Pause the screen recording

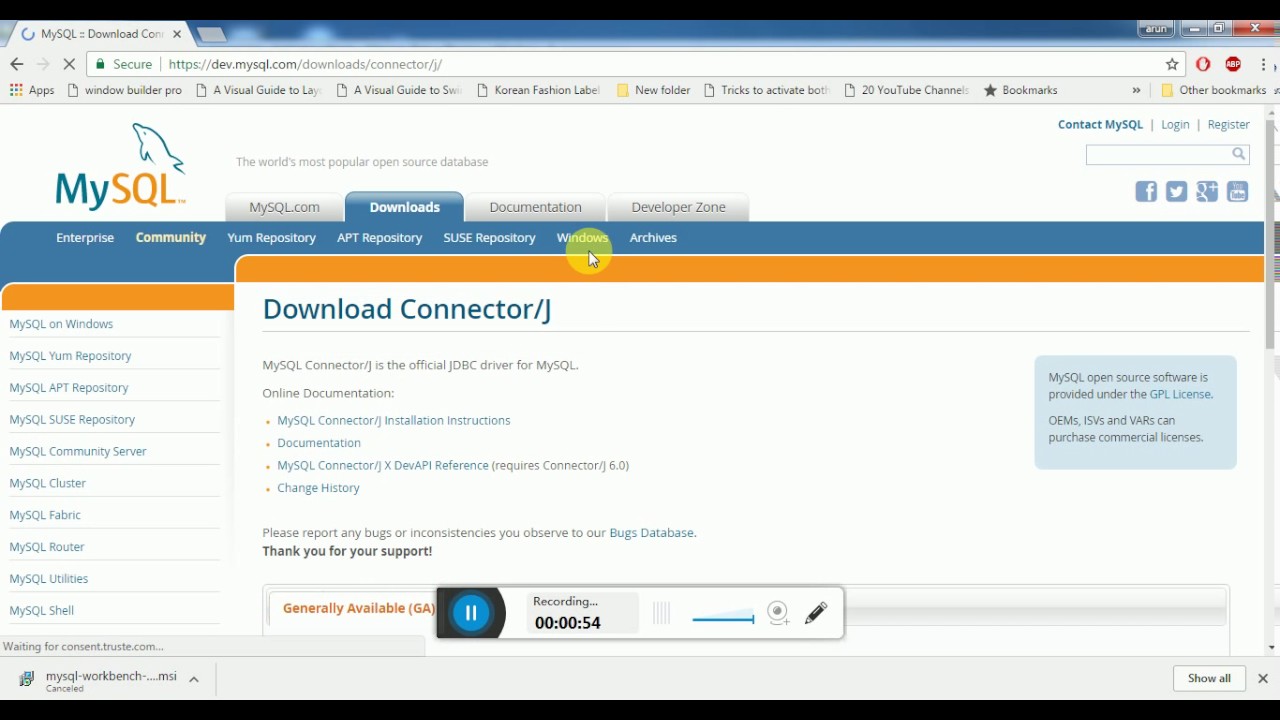point(471,613)
